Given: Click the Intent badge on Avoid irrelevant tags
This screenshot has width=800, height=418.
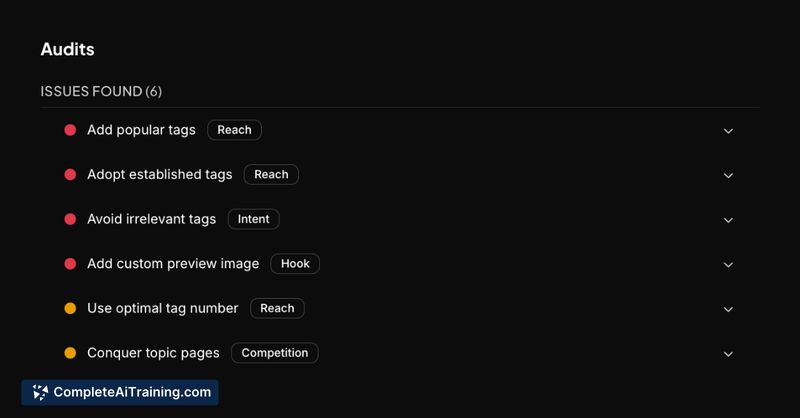Looking at the screenshot, I should [254, 219].
